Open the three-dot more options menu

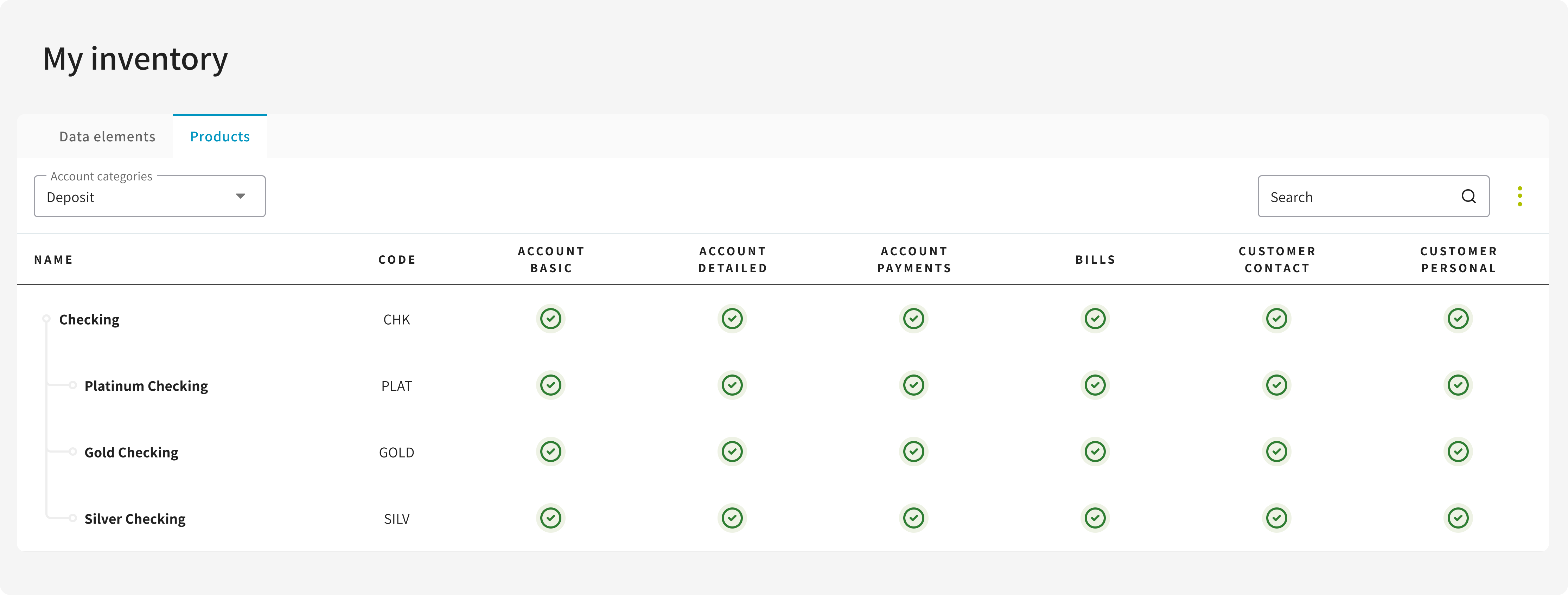[1519, 197]
